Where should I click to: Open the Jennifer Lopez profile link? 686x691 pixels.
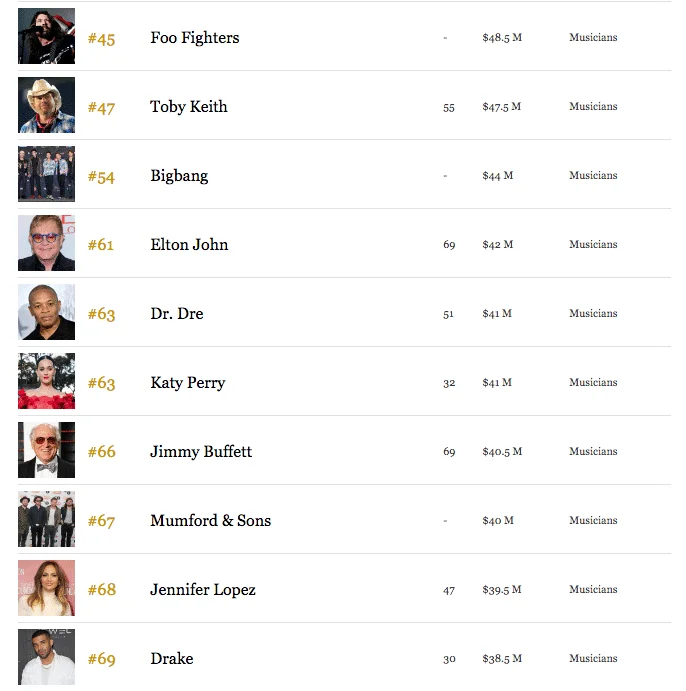pyautogui.click(x=203, y=590)
